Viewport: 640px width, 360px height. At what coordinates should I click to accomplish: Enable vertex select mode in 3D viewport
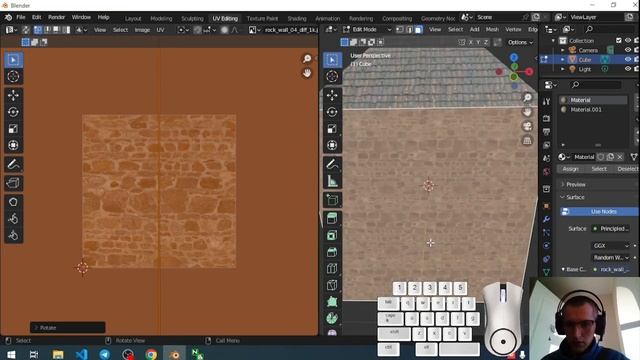(400, 29)
